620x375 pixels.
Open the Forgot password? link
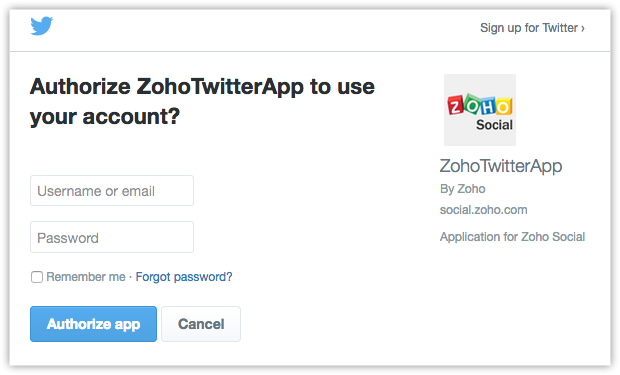point(184,277)
